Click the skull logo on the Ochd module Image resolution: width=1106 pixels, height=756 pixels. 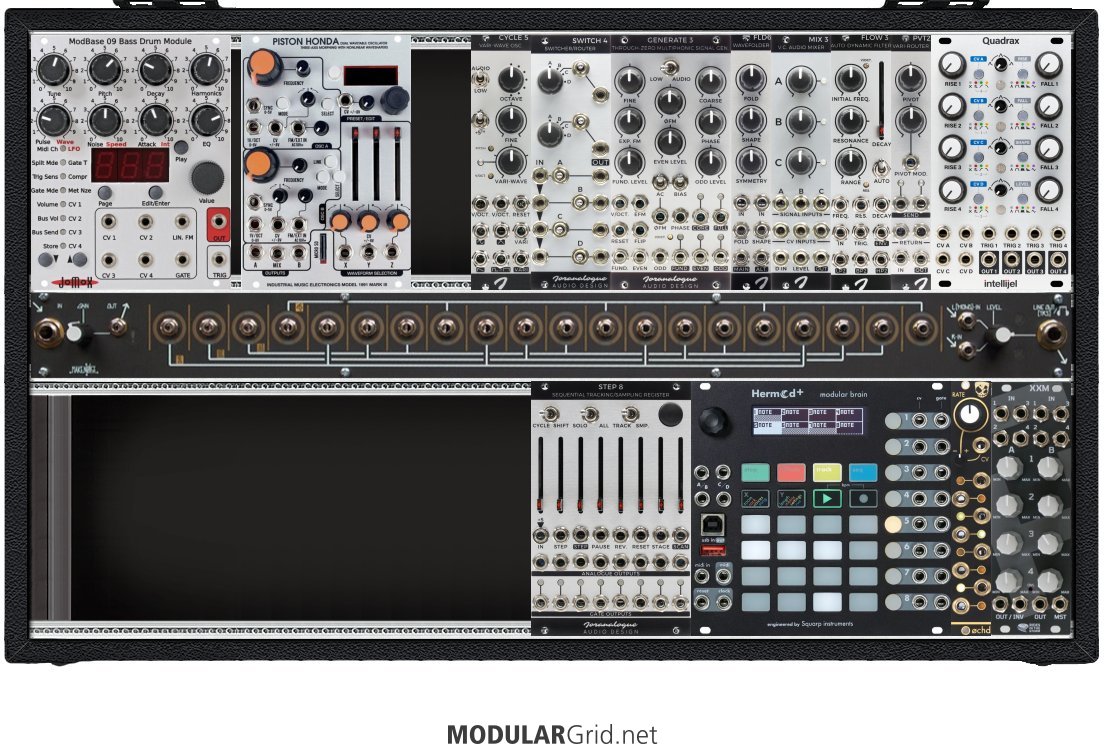(981, 390)
